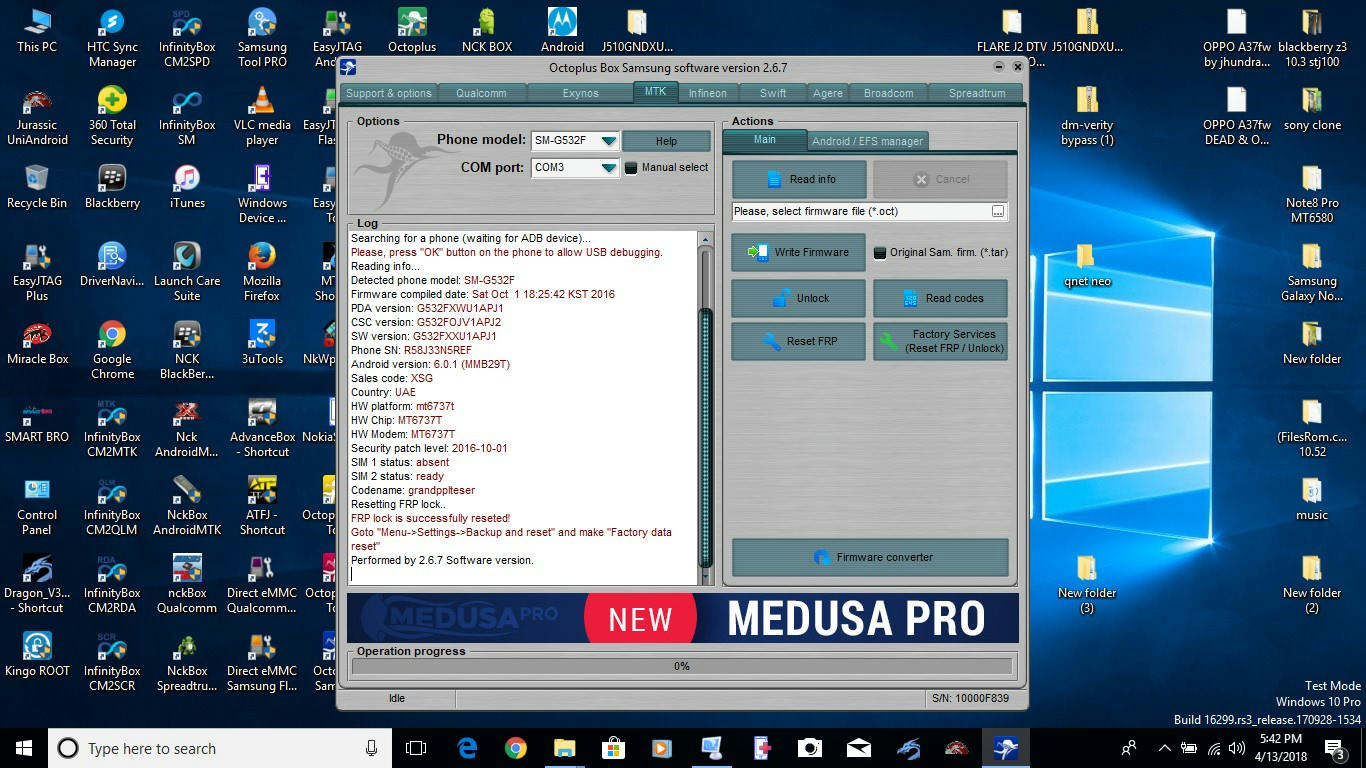
Task: Select the Jurassic UniAndroid desktop icon
Action: 37,117
